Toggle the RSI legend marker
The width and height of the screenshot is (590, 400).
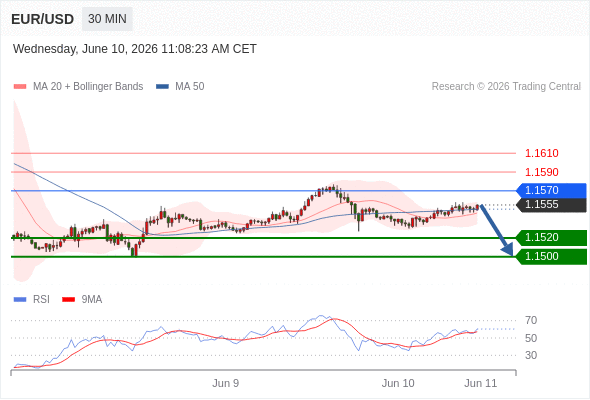(20, 300)
